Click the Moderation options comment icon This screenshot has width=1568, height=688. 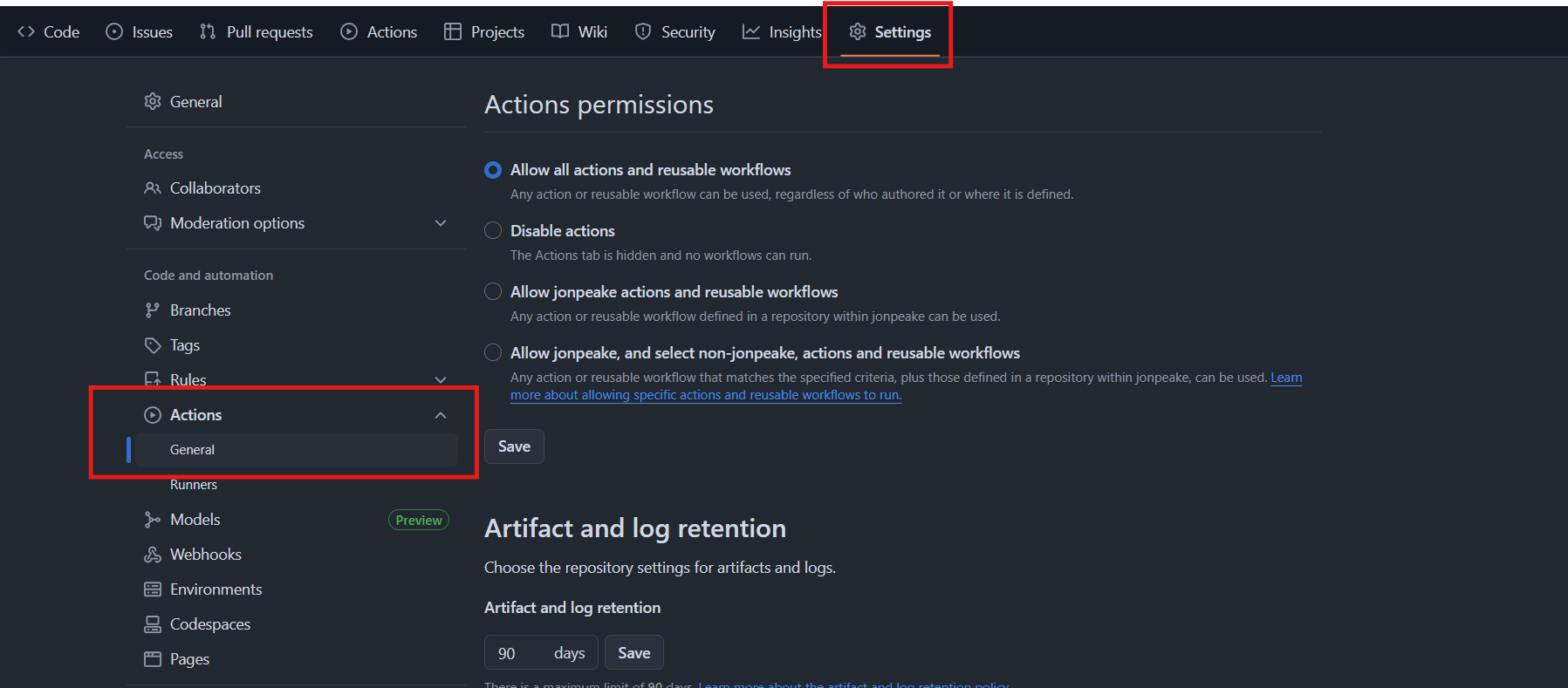[153, 223]
